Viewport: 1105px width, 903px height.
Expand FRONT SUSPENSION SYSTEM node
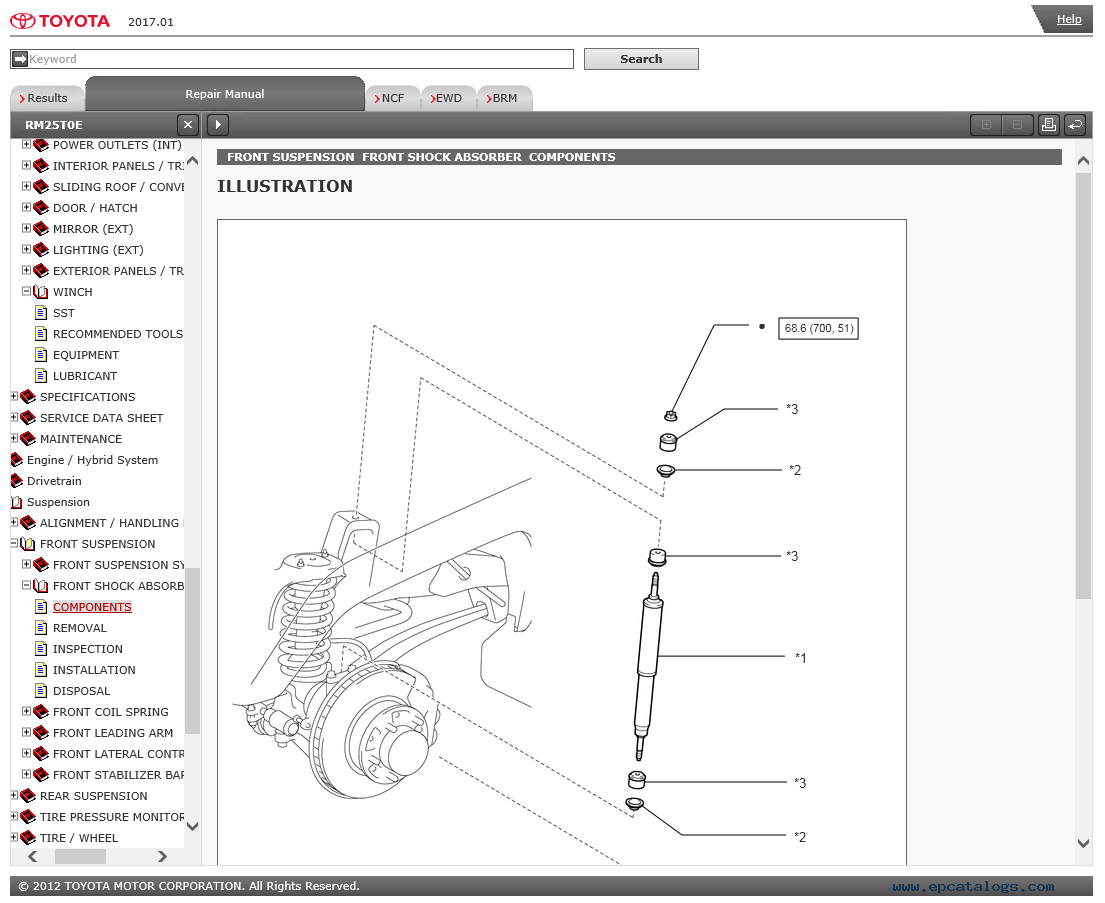pyautogui.click(x=26, y=564)
